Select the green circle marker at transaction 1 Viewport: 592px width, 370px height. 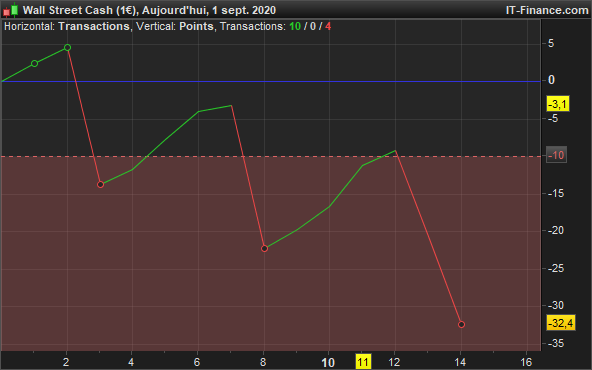(x=34, y=64)
